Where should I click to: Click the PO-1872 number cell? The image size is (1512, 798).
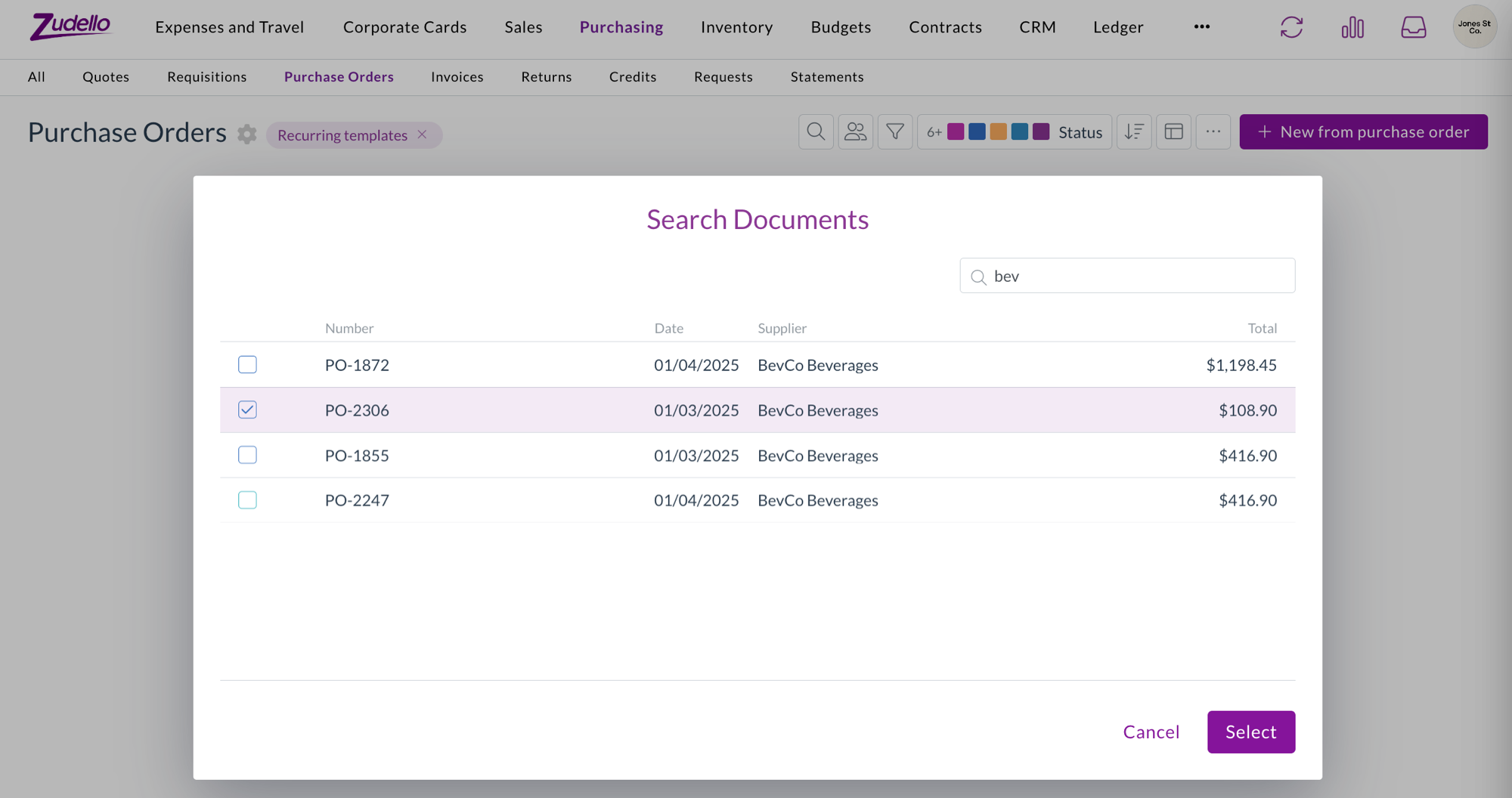pos(357,365)
